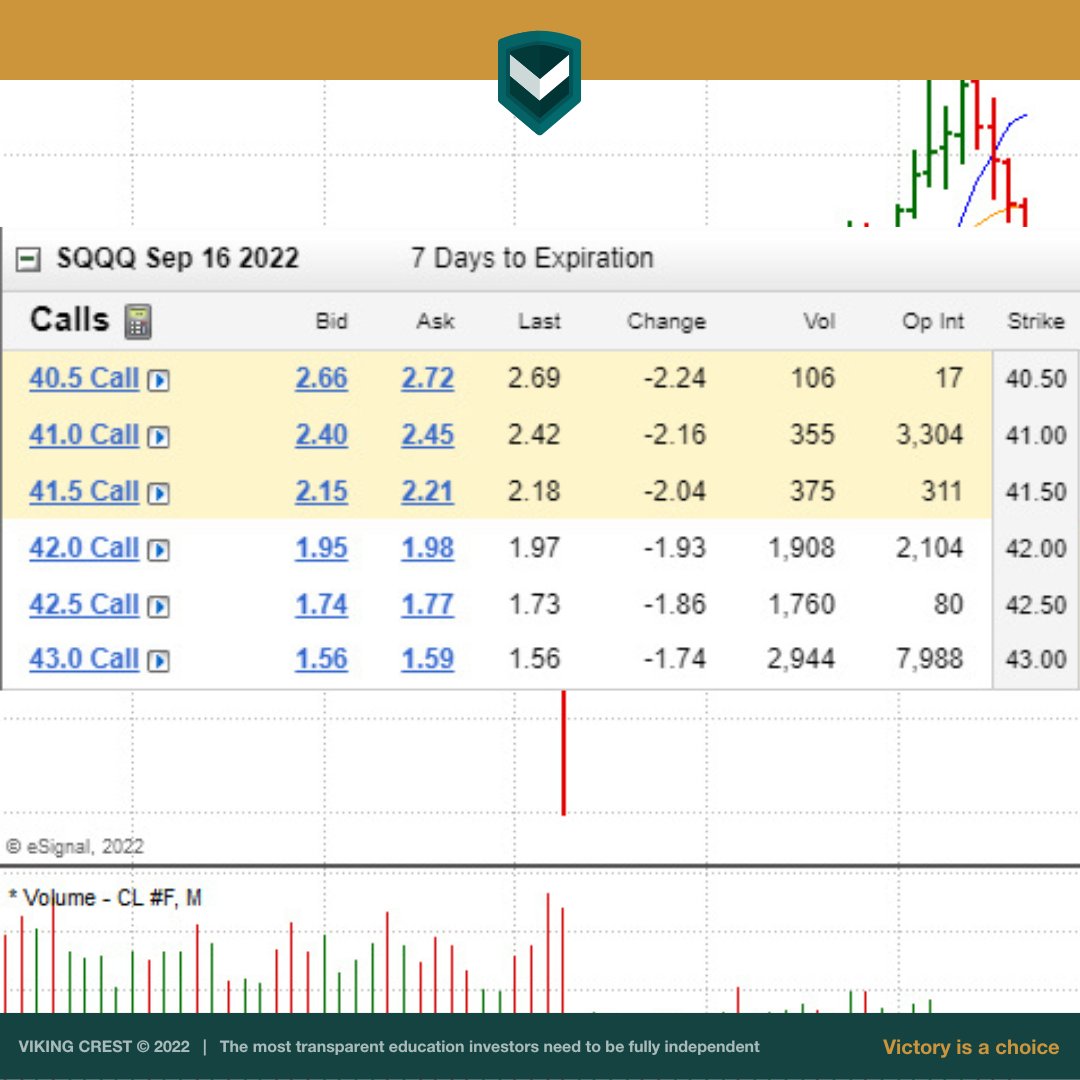Click the change value -2.24
Image resolution: width=1080 pixels, height=1080 pixels.
[x=674, y=378]
